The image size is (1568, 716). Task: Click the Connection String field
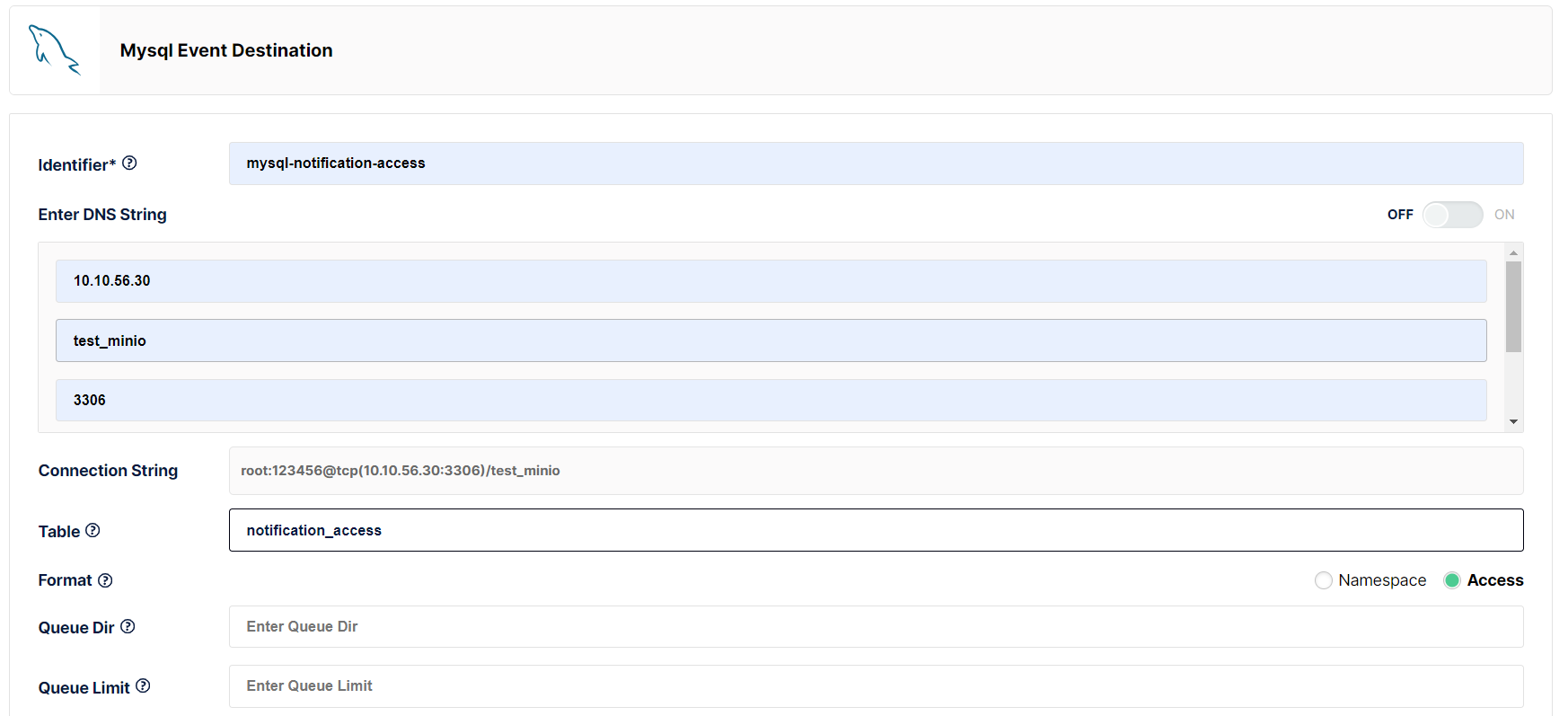(876, 471)
